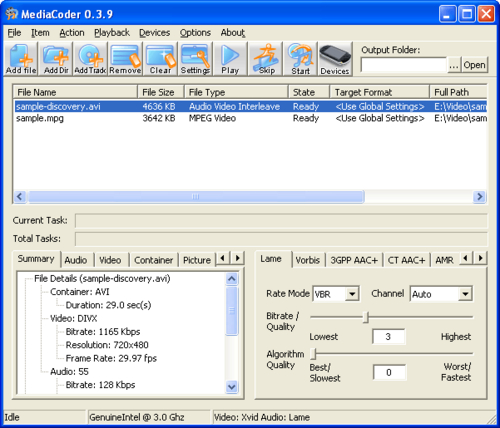Click the State column header
The image size is (500, 428).
point(309,92)
